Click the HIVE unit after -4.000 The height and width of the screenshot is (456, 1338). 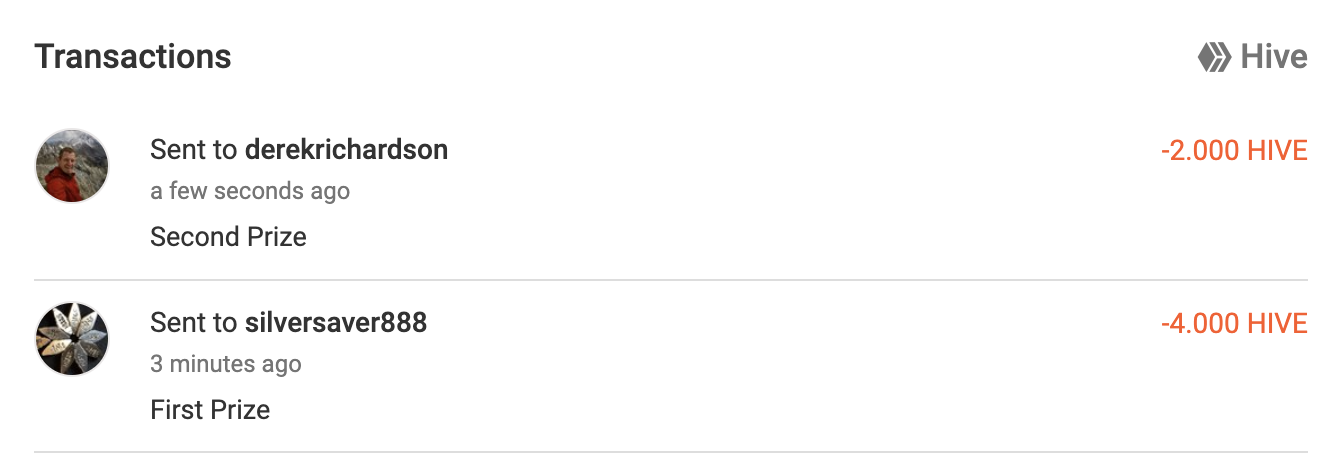pyautogui.click(x=1277, y=324)
